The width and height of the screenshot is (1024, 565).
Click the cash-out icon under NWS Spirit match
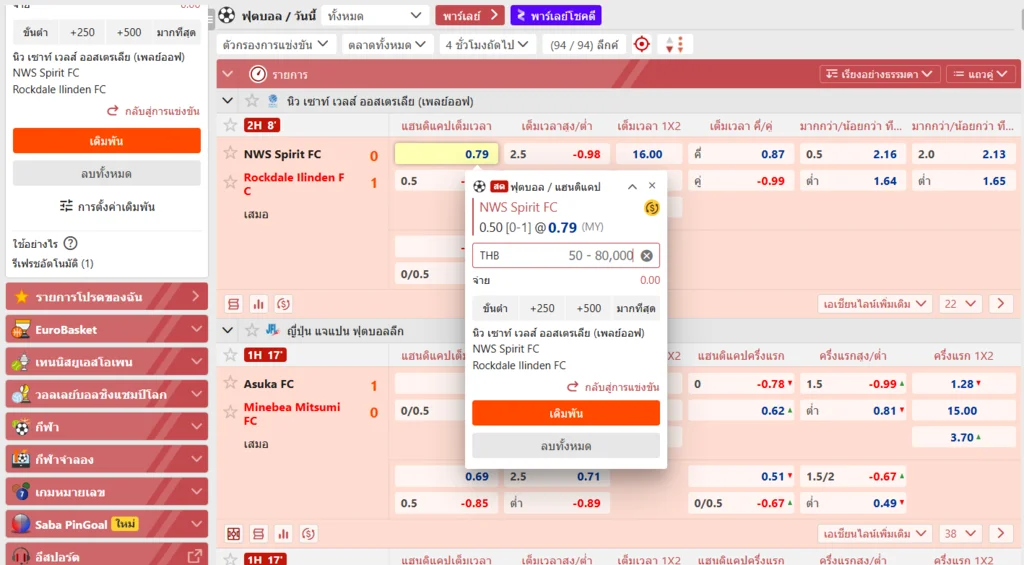(283, 304)
